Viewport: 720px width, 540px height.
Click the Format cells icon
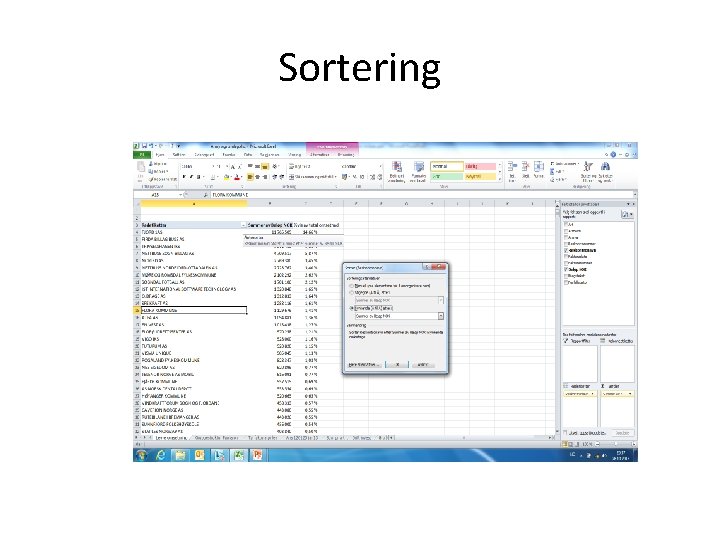point(539,167)
